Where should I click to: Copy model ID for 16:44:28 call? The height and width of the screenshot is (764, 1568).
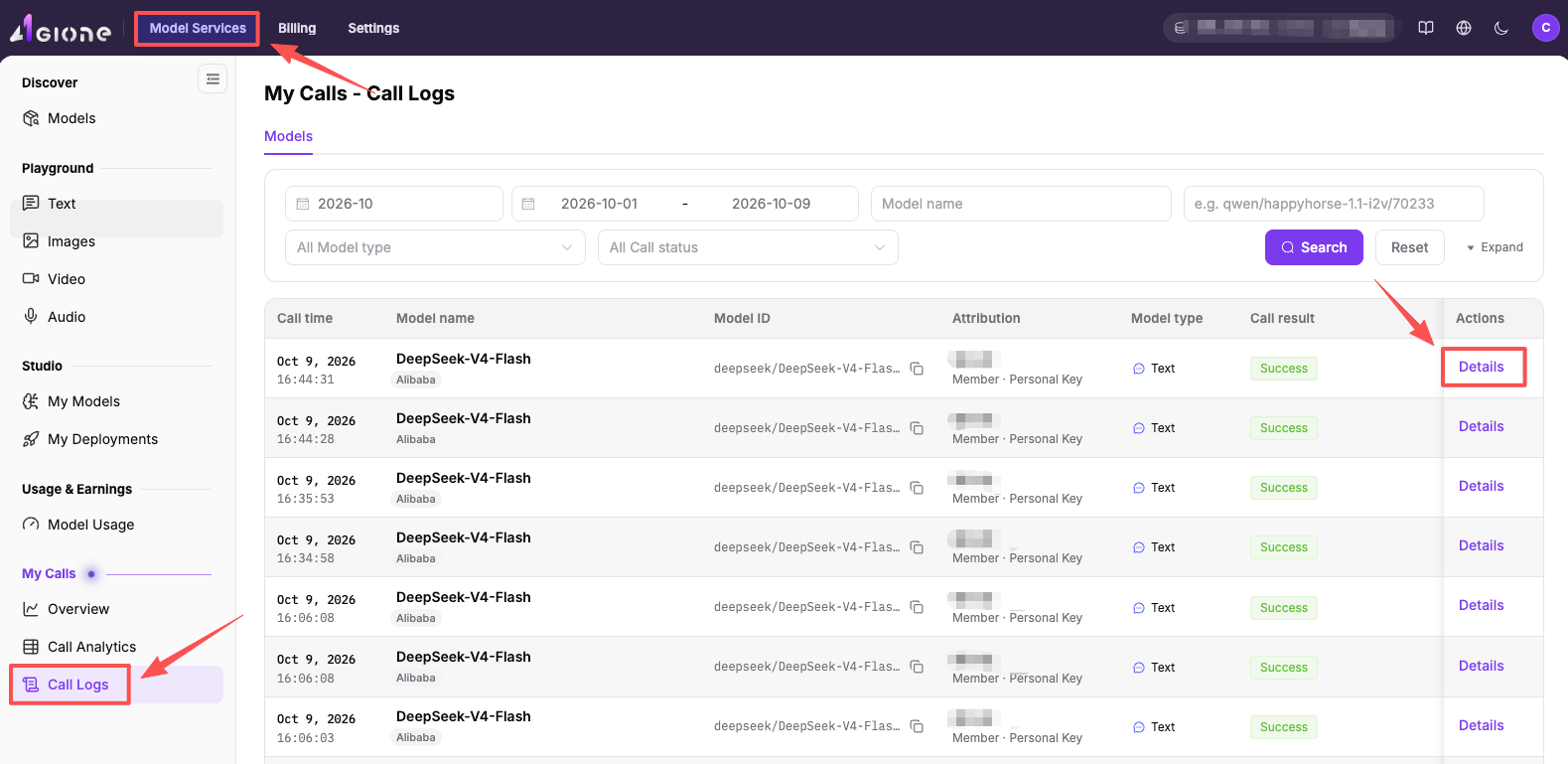coord(917,428)
